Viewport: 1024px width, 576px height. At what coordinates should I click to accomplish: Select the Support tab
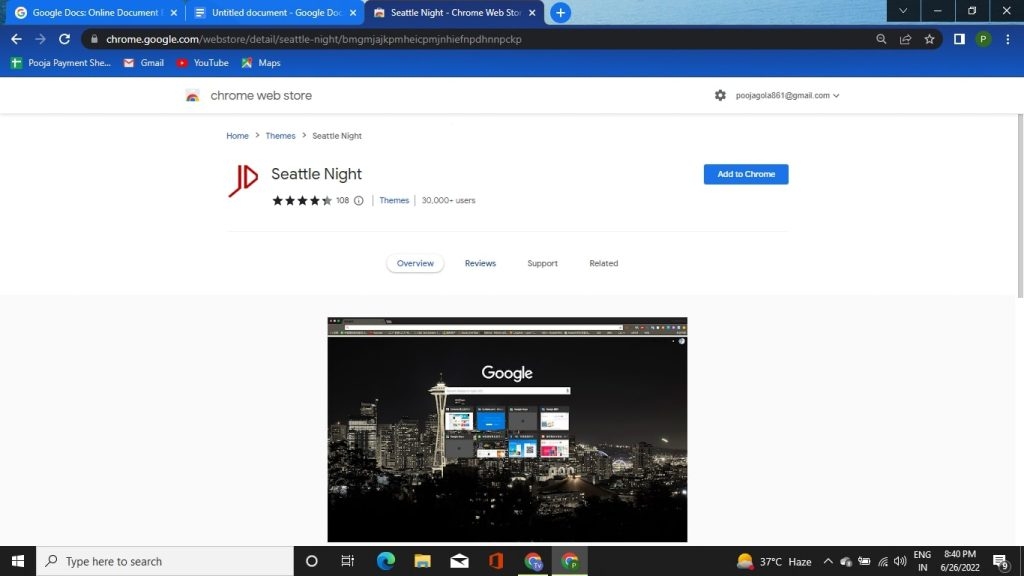pyautogui.click(x=542, y=263)
